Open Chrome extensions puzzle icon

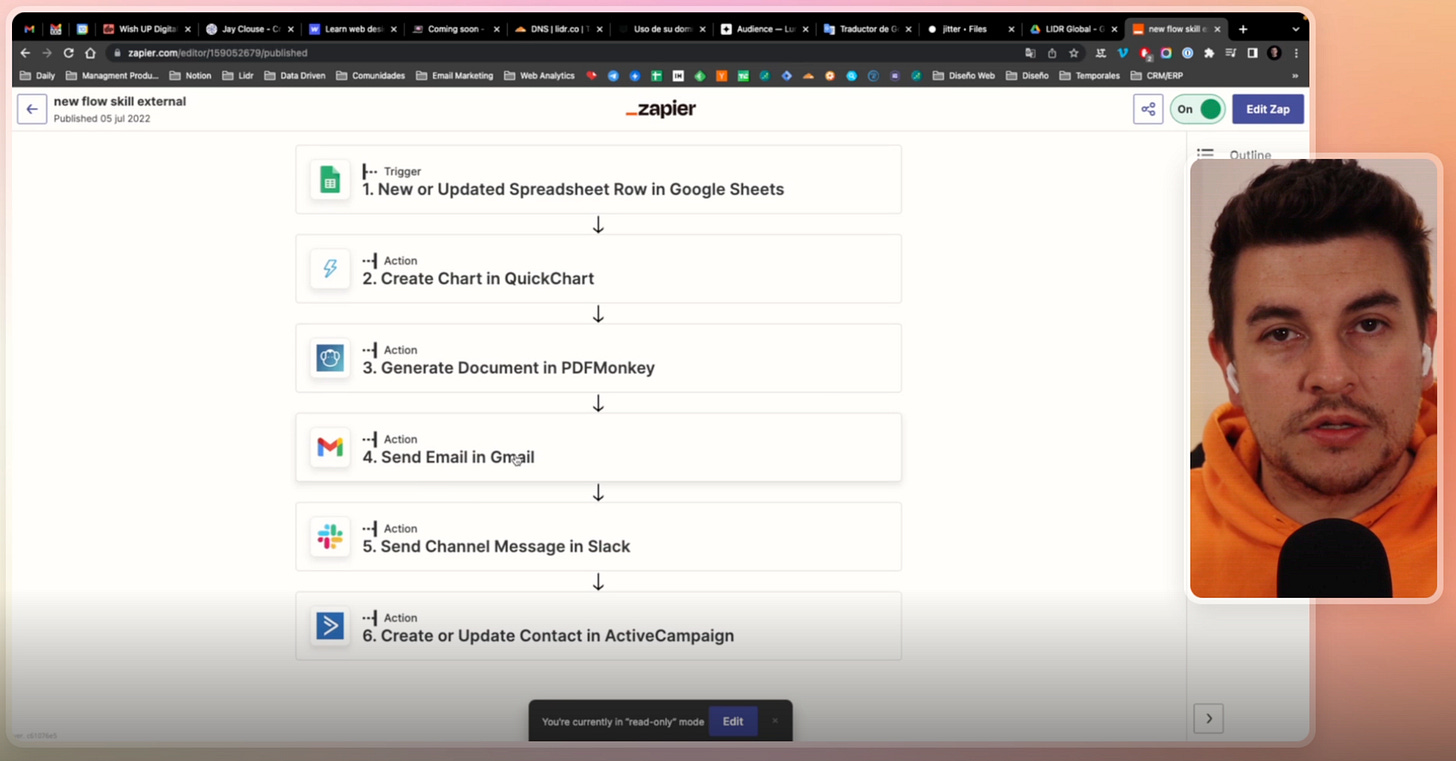point(1209,53)
